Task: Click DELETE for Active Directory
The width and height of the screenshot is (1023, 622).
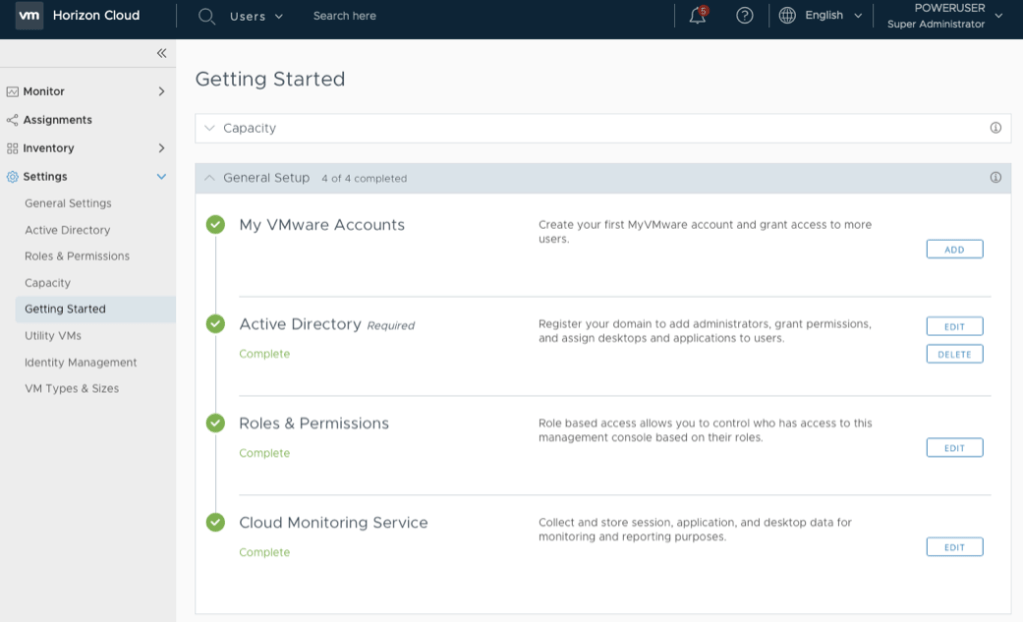Action: [x=954, y=354]
